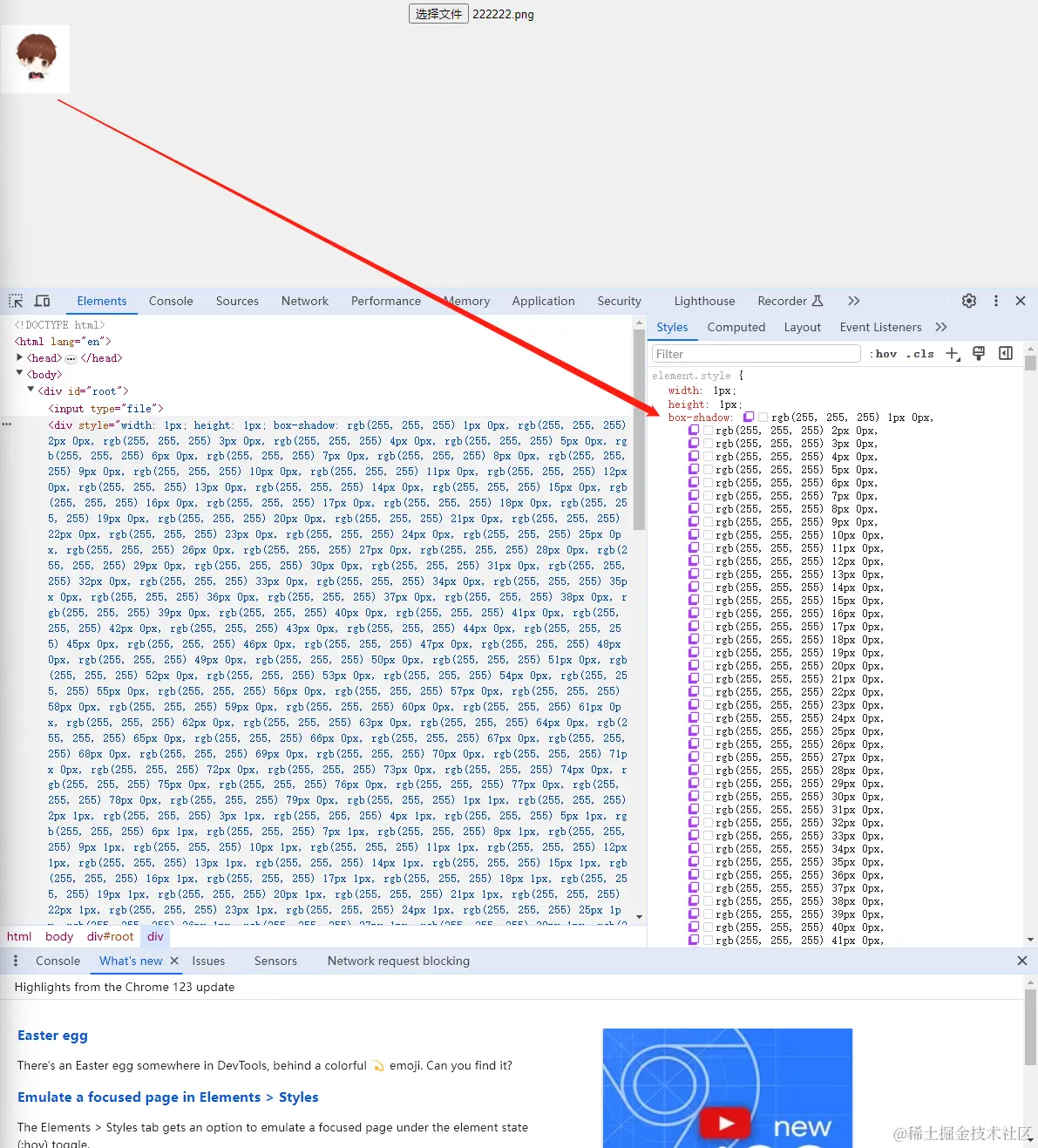Click the three-dot actions beside the selected div
This screenshot has height=1148, width=1038.
7,425
